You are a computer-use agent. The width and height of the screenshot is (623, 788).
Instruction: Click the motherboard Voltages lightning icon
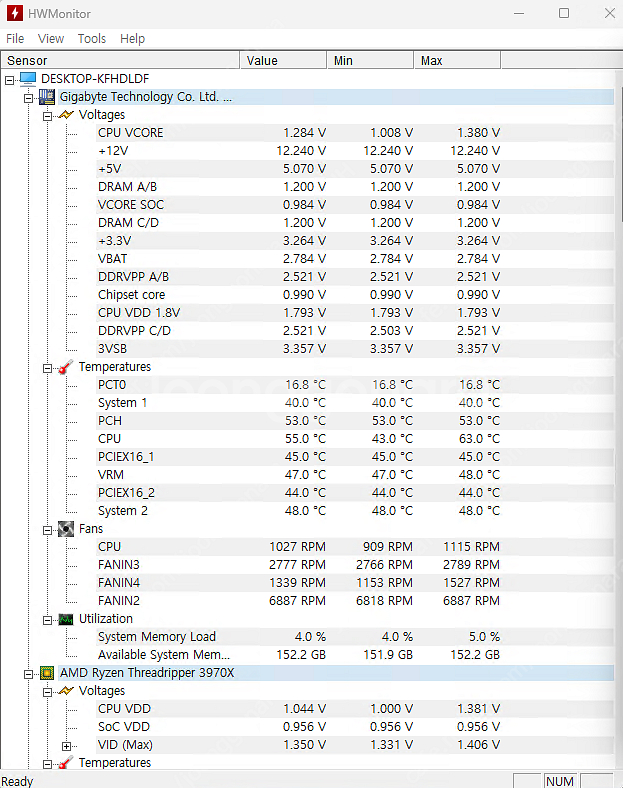(66, 115)
